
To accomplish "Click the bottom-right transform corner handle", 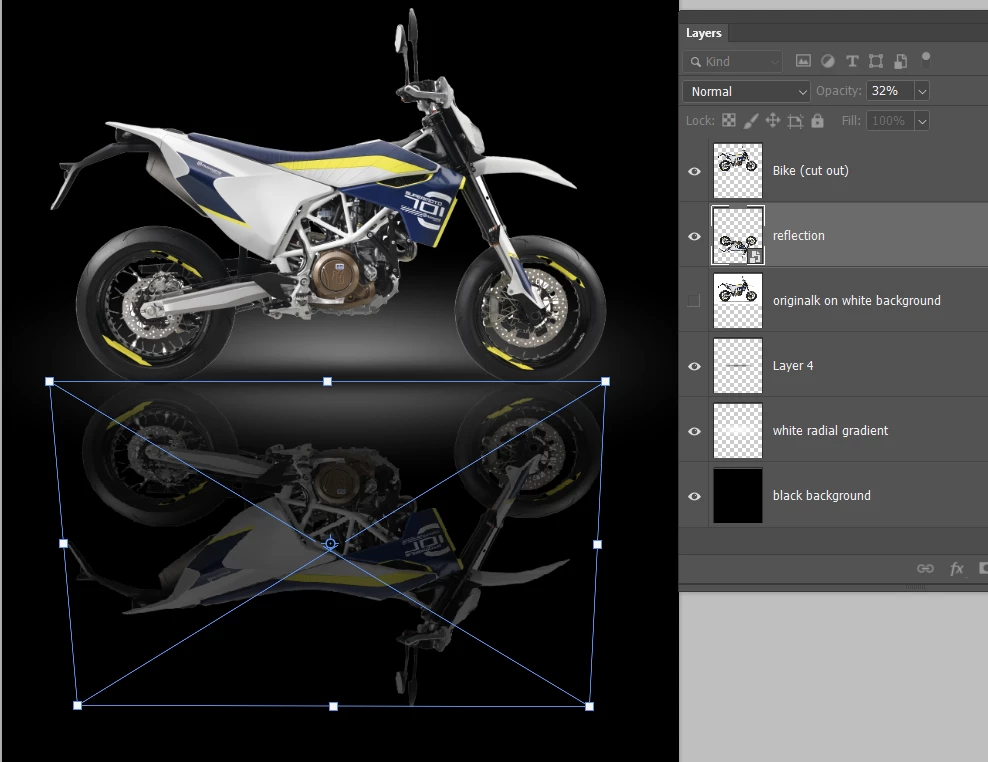I will click(x=589, y=707).
